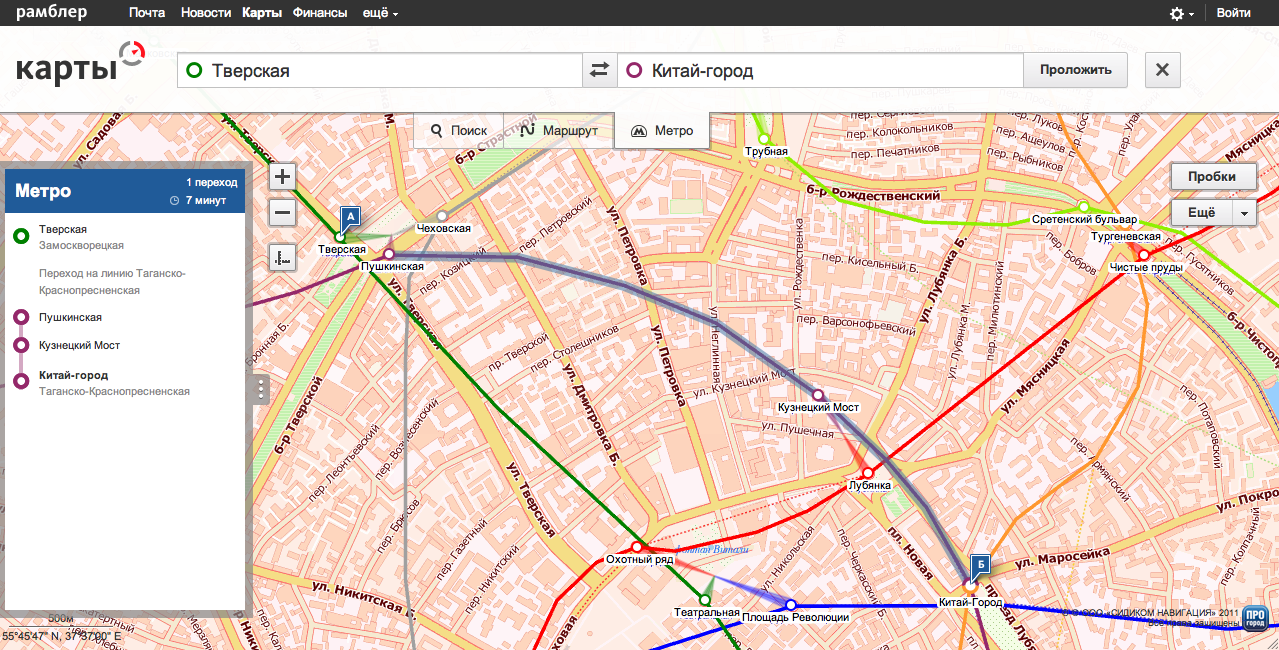Click the green circle icon in origin field
Screen dimensions: 1279x650
click(x=195, y=70)
